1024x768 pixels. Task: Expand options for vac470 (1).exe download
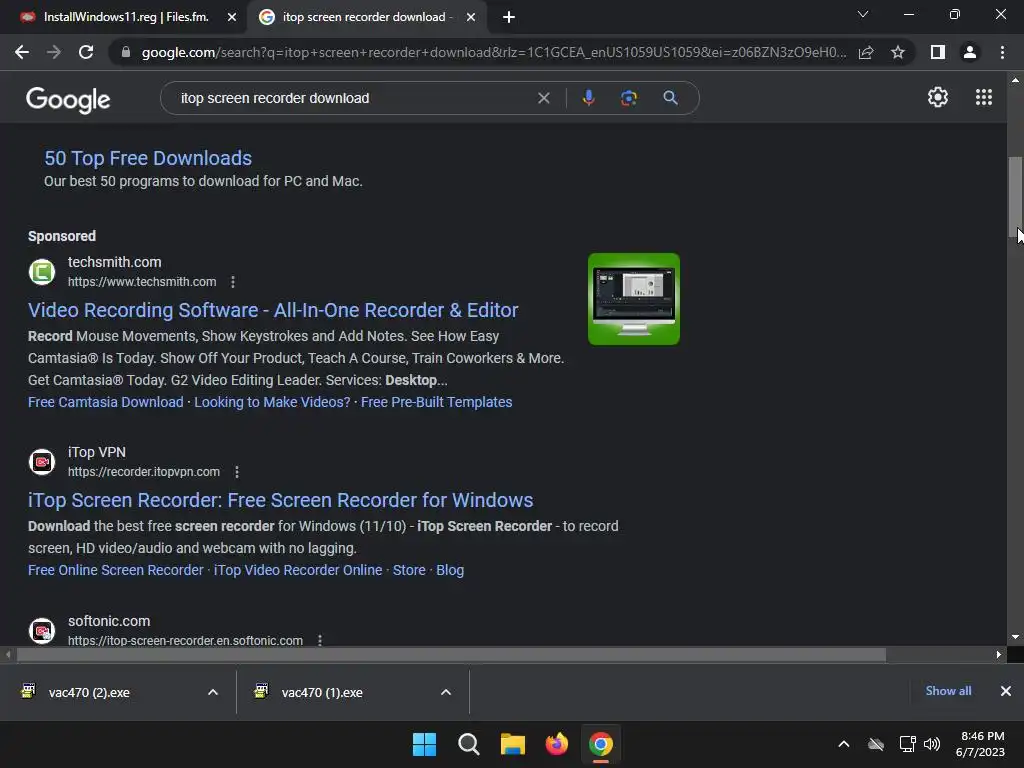click(446, 692)
